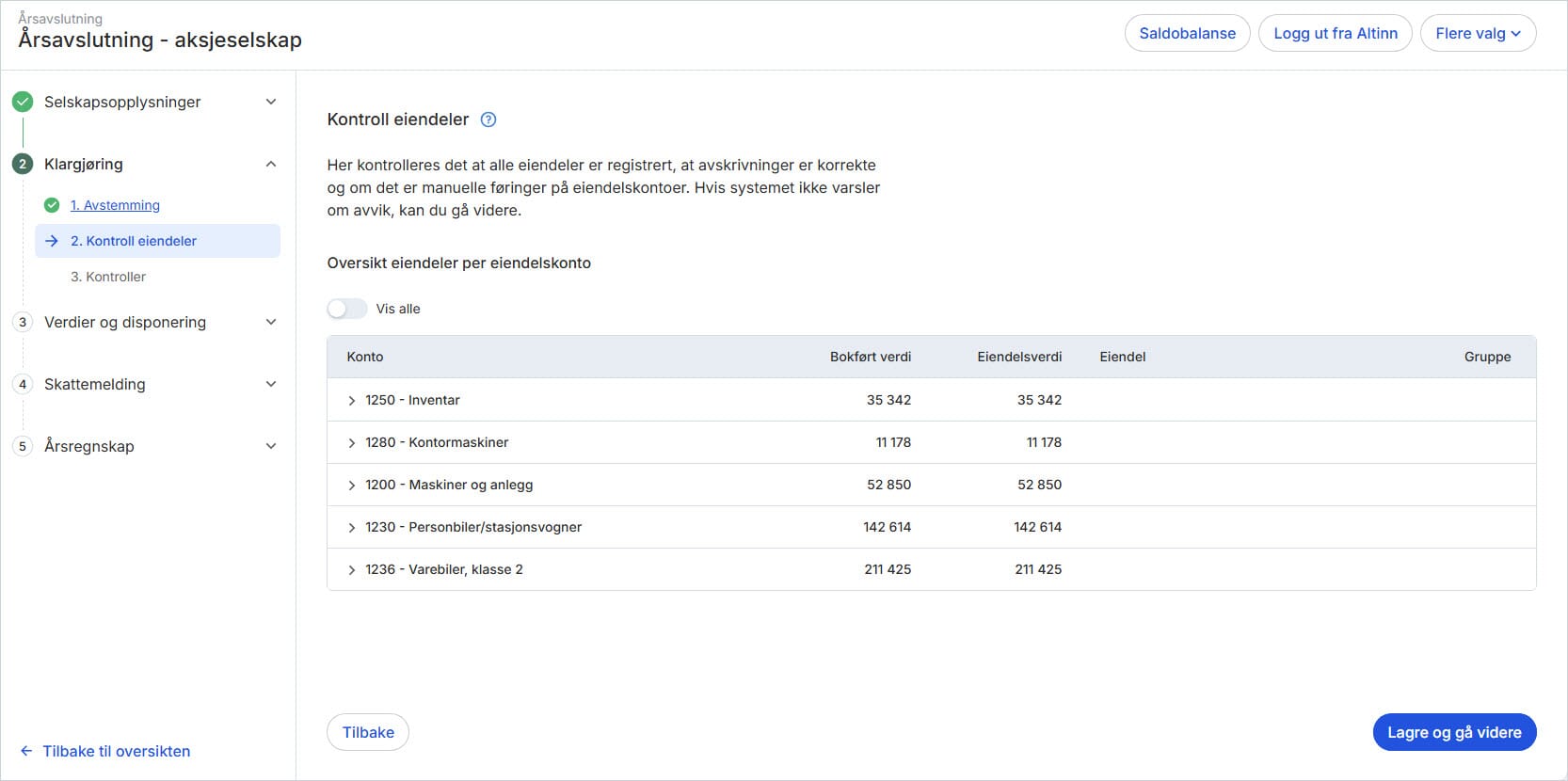Click the Bokført verdi column header
This screenshot has height=781, width=1568.
[x=870, y=357]
